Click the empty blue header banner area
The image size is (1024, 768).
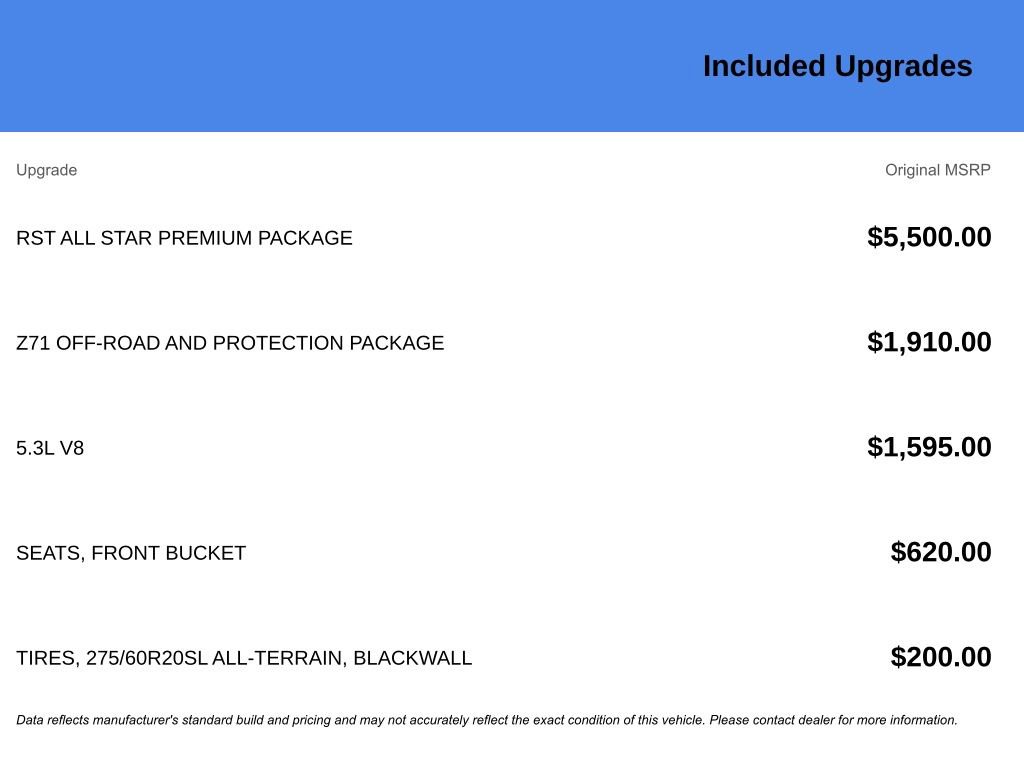coord(300,66)
